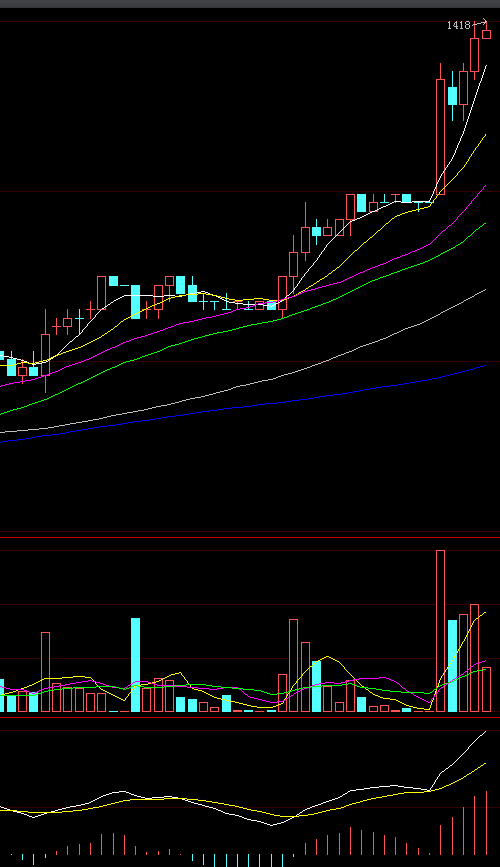Click the cyan candle right after the breakout candle
Screen dimensions: 500x867
pos(452,96)
